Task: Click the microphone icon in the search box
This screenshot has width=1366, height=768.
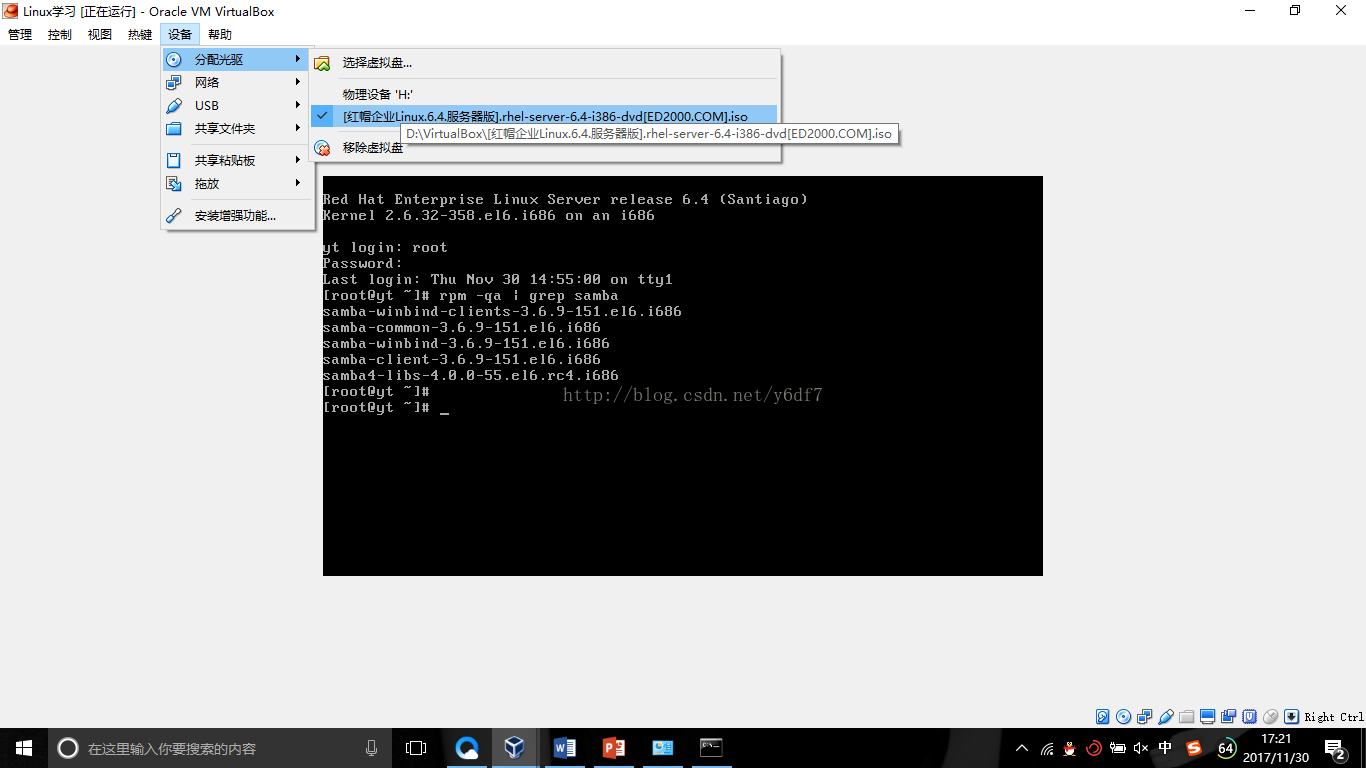Action: point(372,748)
